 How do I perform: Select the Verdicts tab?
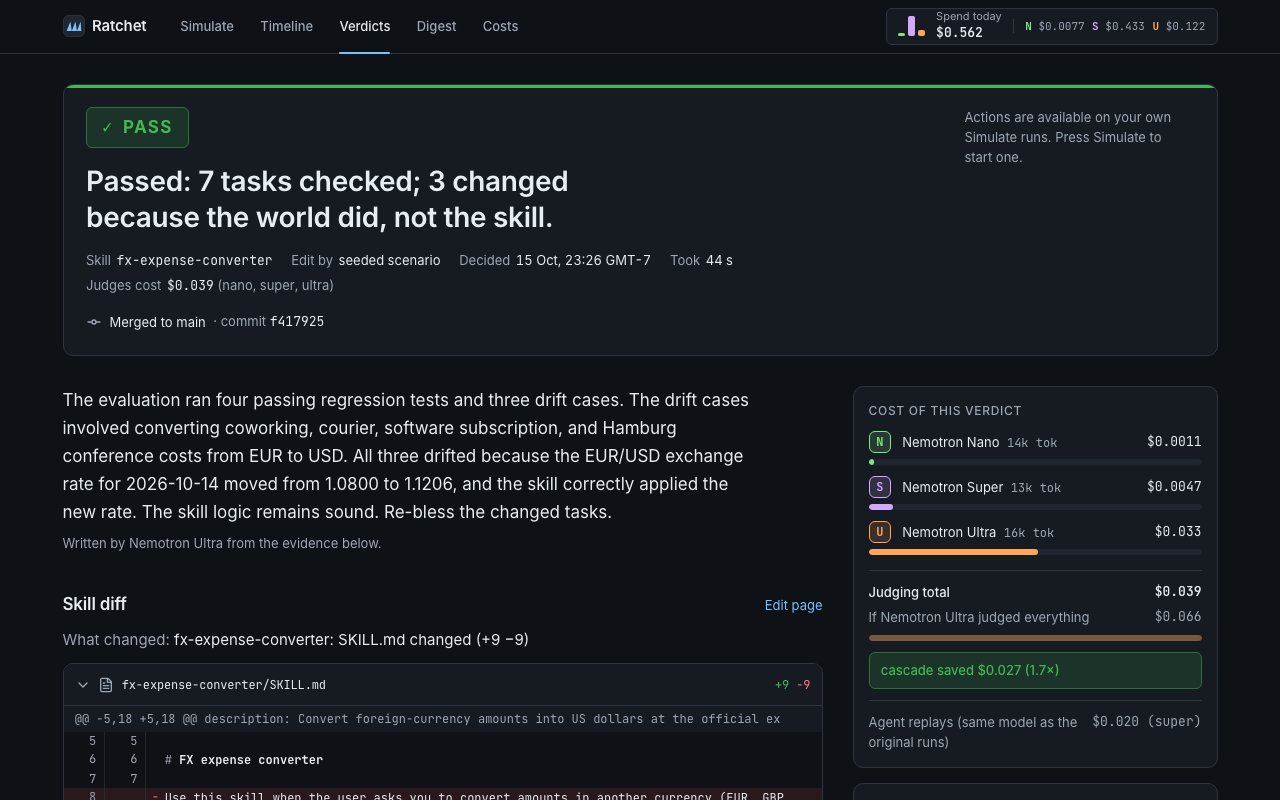pos(365,26)
